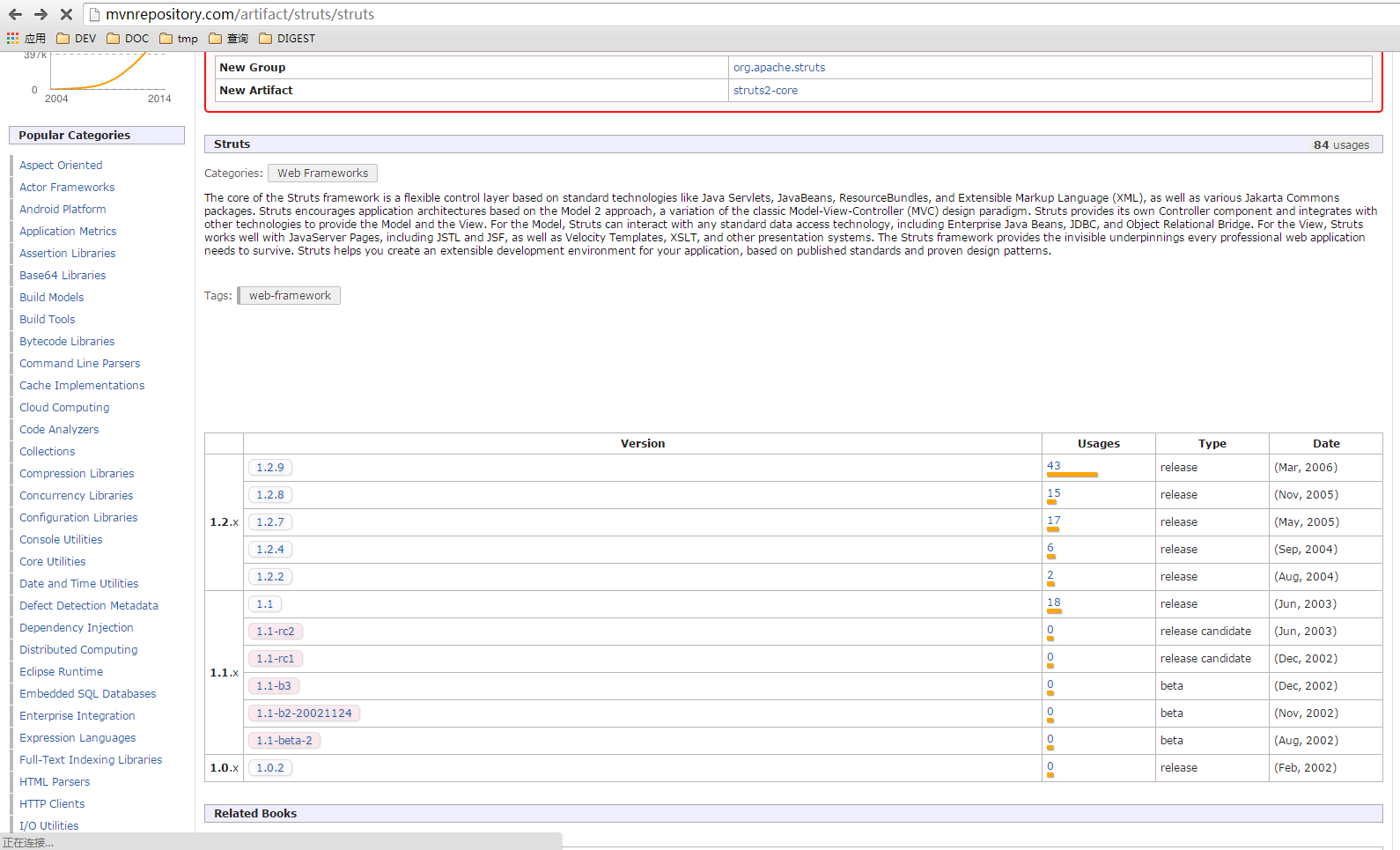Open Compression Libraries category
Screen dimensions: 1400x850
click(77, 474)
